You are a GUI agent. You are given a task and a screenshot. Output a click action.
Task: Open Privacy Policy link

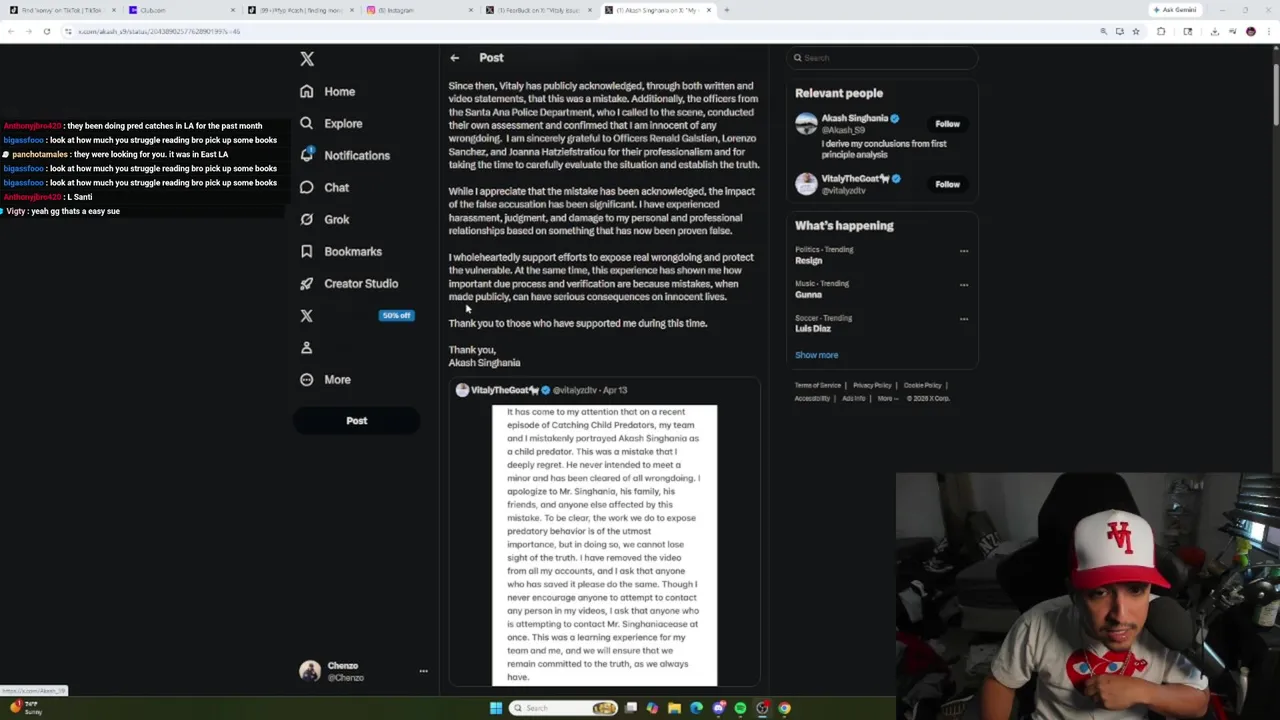[x=872, y=385]
